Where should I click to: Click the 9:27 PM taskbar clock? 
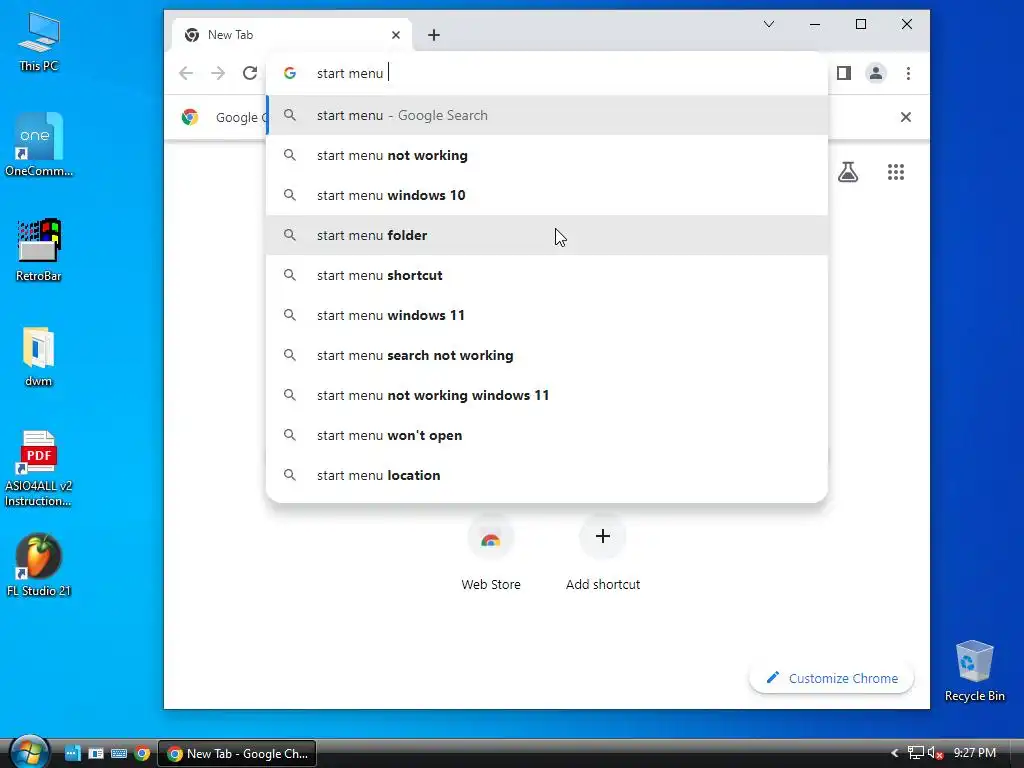pyautogui.click(x=974, y=754)
